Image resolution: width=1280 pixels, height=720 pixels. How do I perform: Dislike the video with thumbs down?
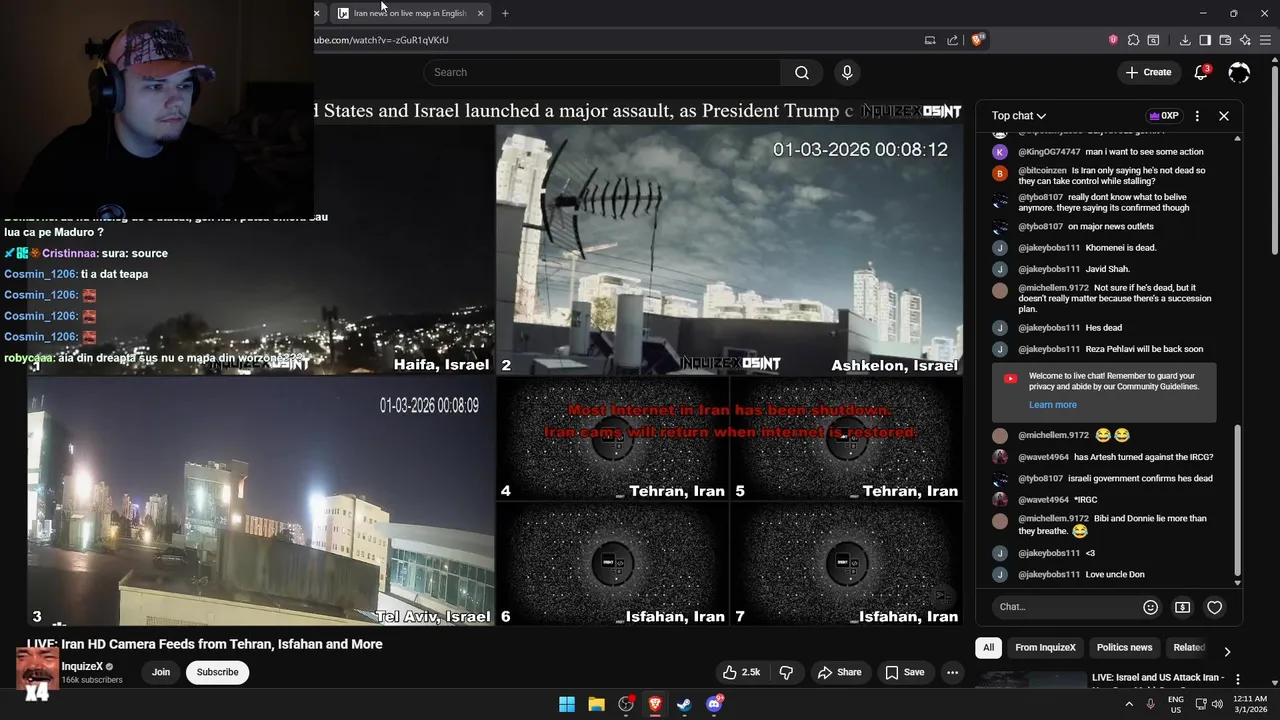point(787,672)
